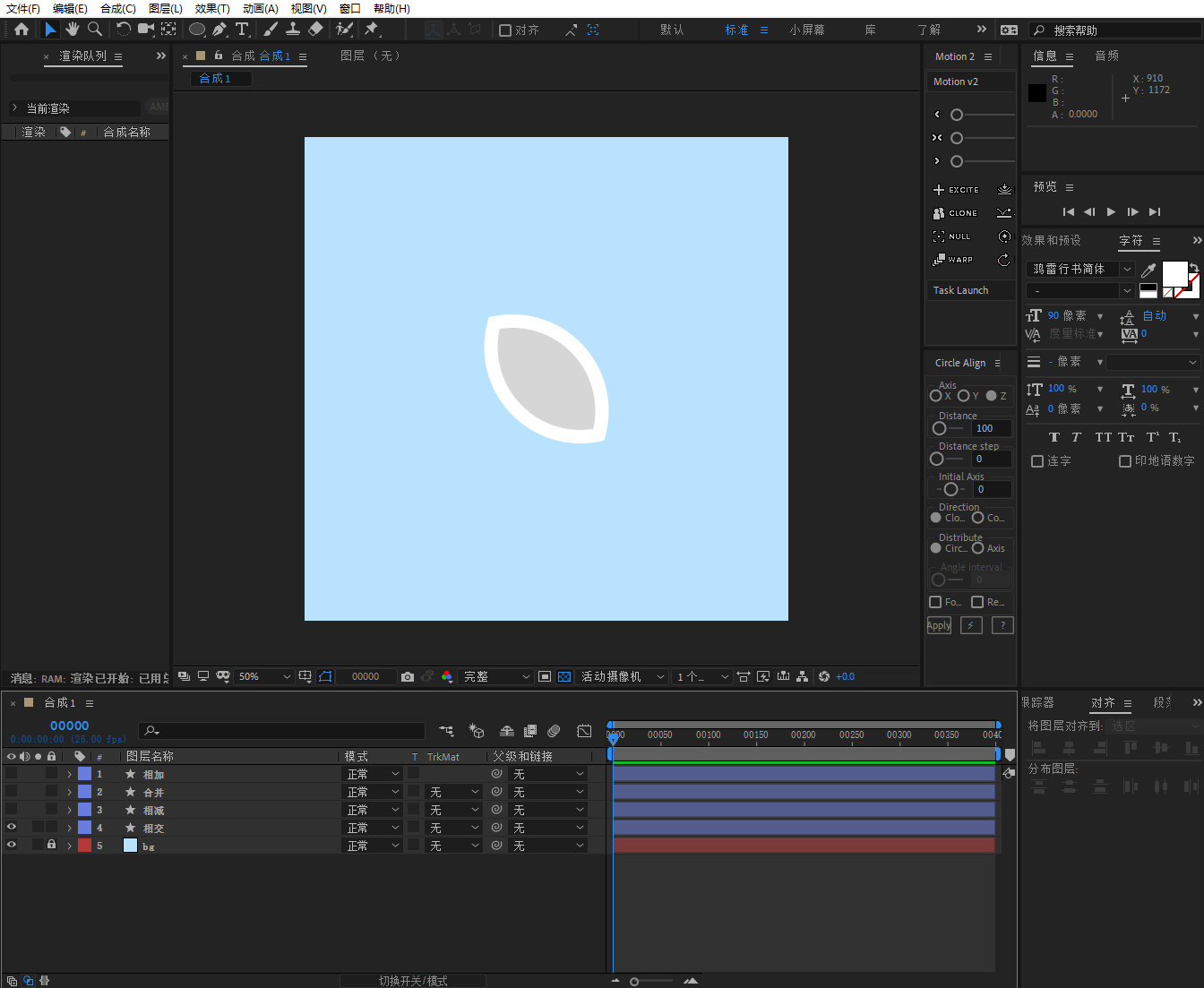The height and width of the screenshot is (988, 1204).
Task: Select the Type tool
Action: click(x=242, y=30)
